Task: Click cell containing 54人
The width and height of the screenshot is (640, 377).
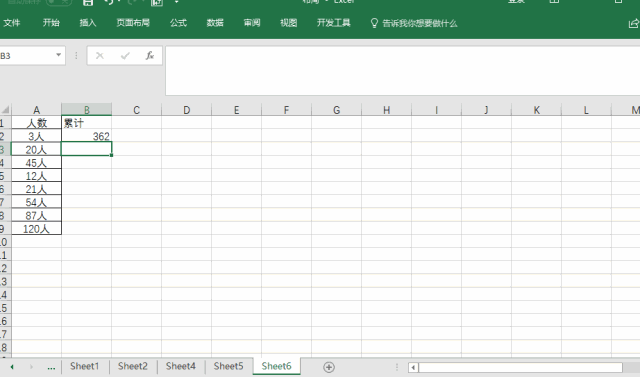Action: coord(36,202)
